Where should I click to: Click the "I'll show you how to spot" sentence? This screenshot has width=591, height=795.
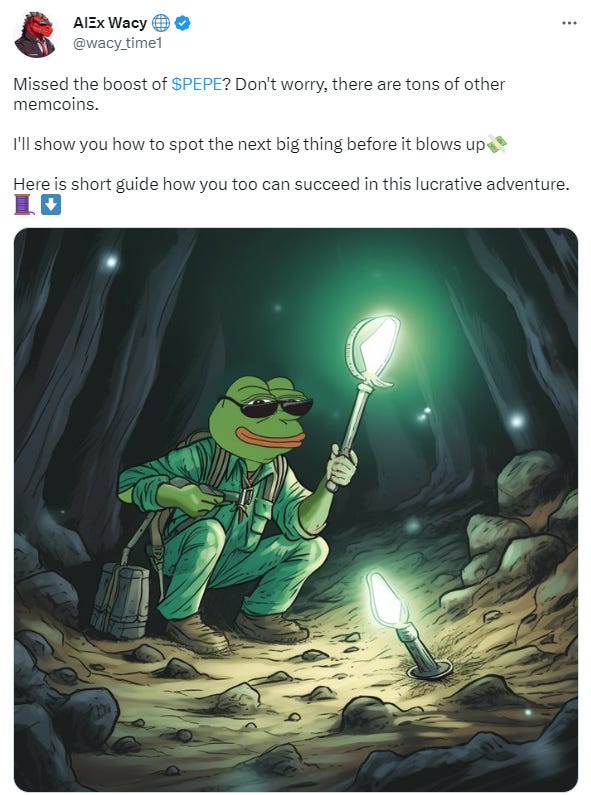click(249, 144)
